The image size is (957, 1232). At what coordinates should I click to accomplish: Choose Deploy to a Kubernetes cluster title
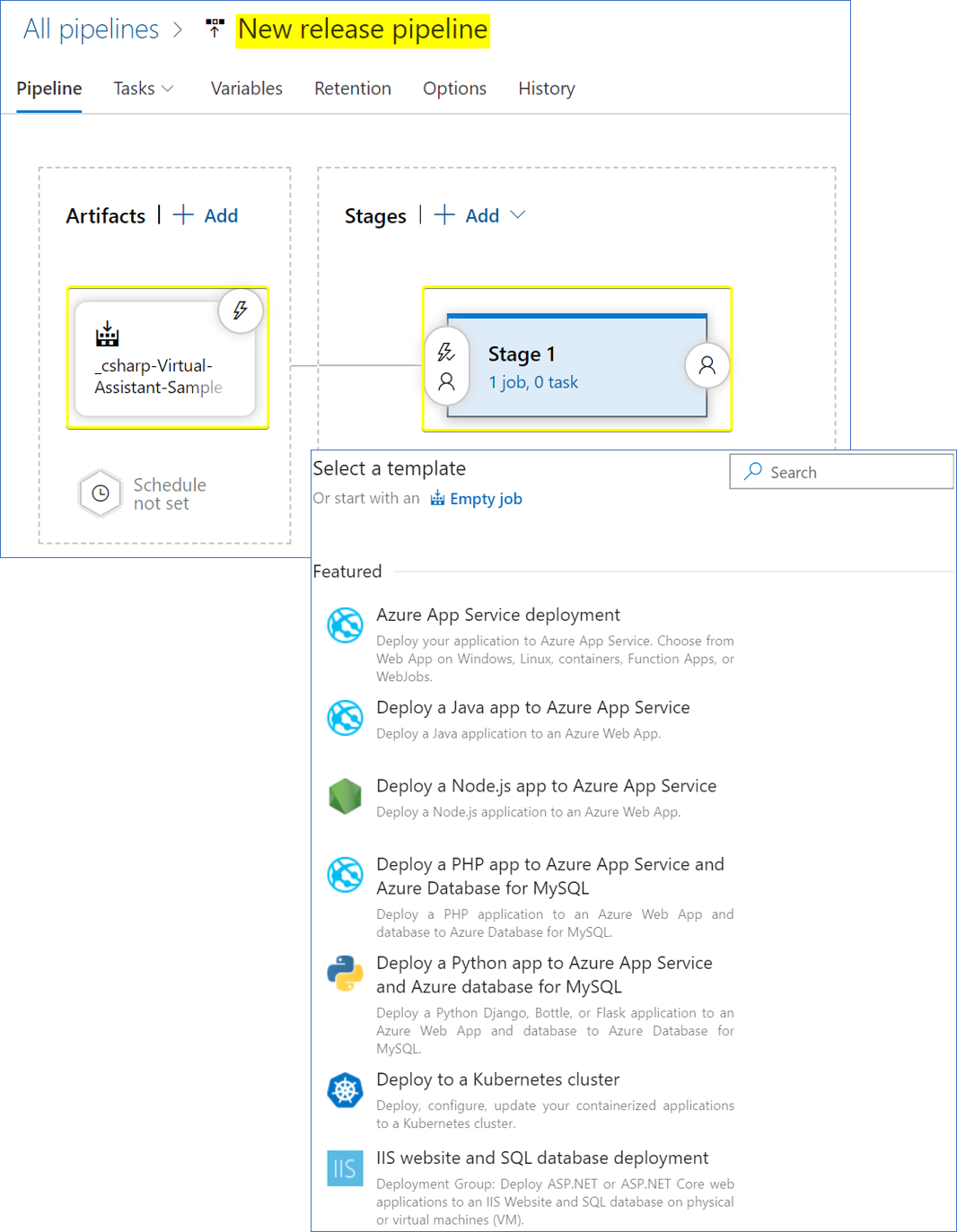coord(498,1079)
